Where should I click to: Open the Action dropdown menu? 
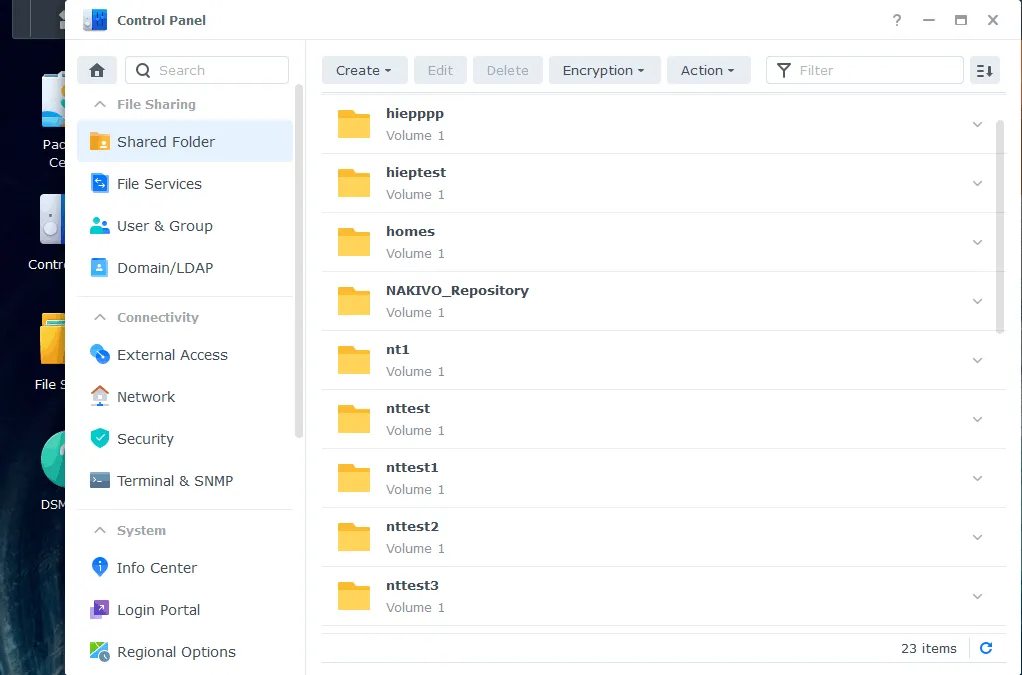coord(708,70)
